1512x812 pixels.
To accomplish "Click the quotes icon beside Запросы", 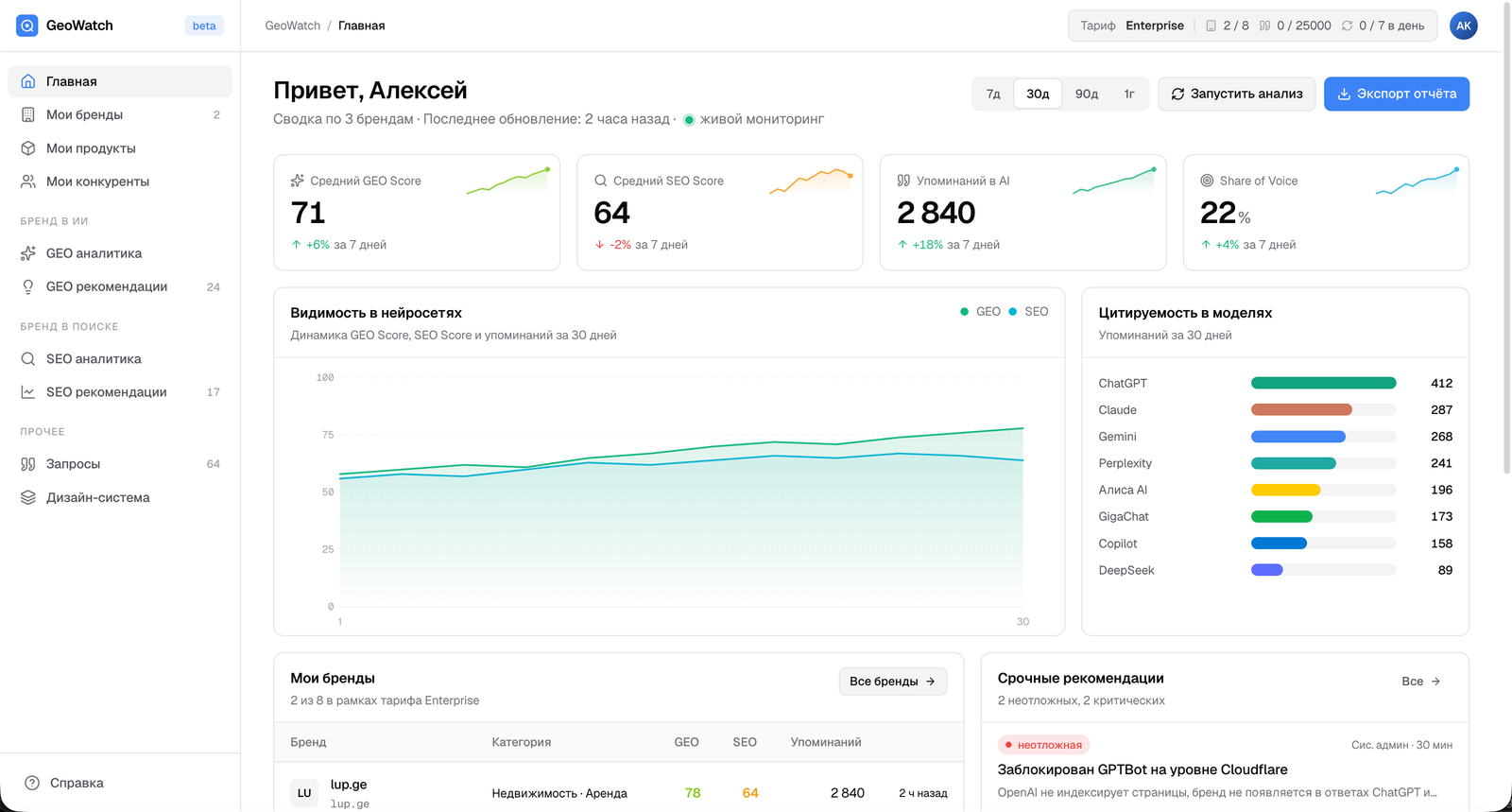I will pos(28,464).
